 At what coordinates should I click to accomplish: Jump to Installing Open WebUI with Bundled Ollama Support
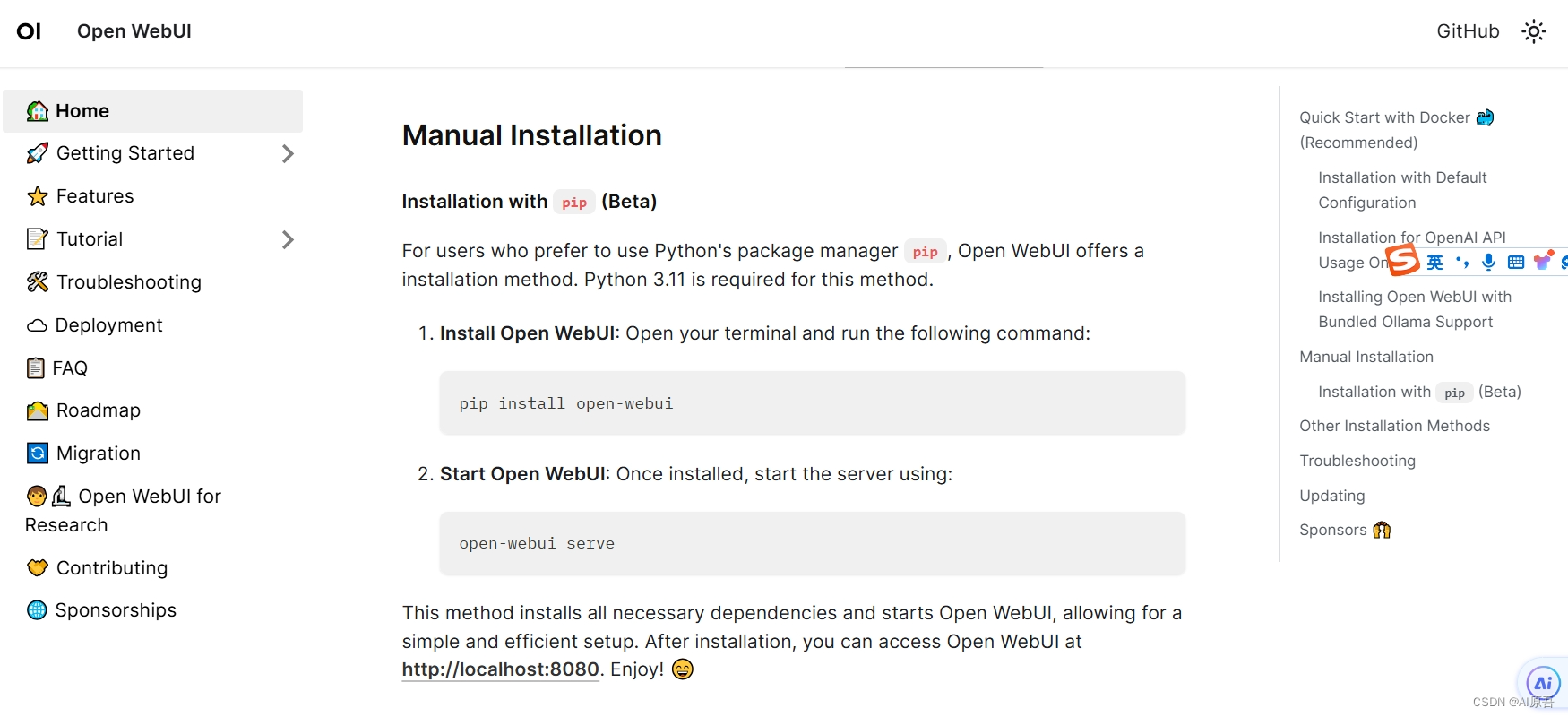(1415, 309)
